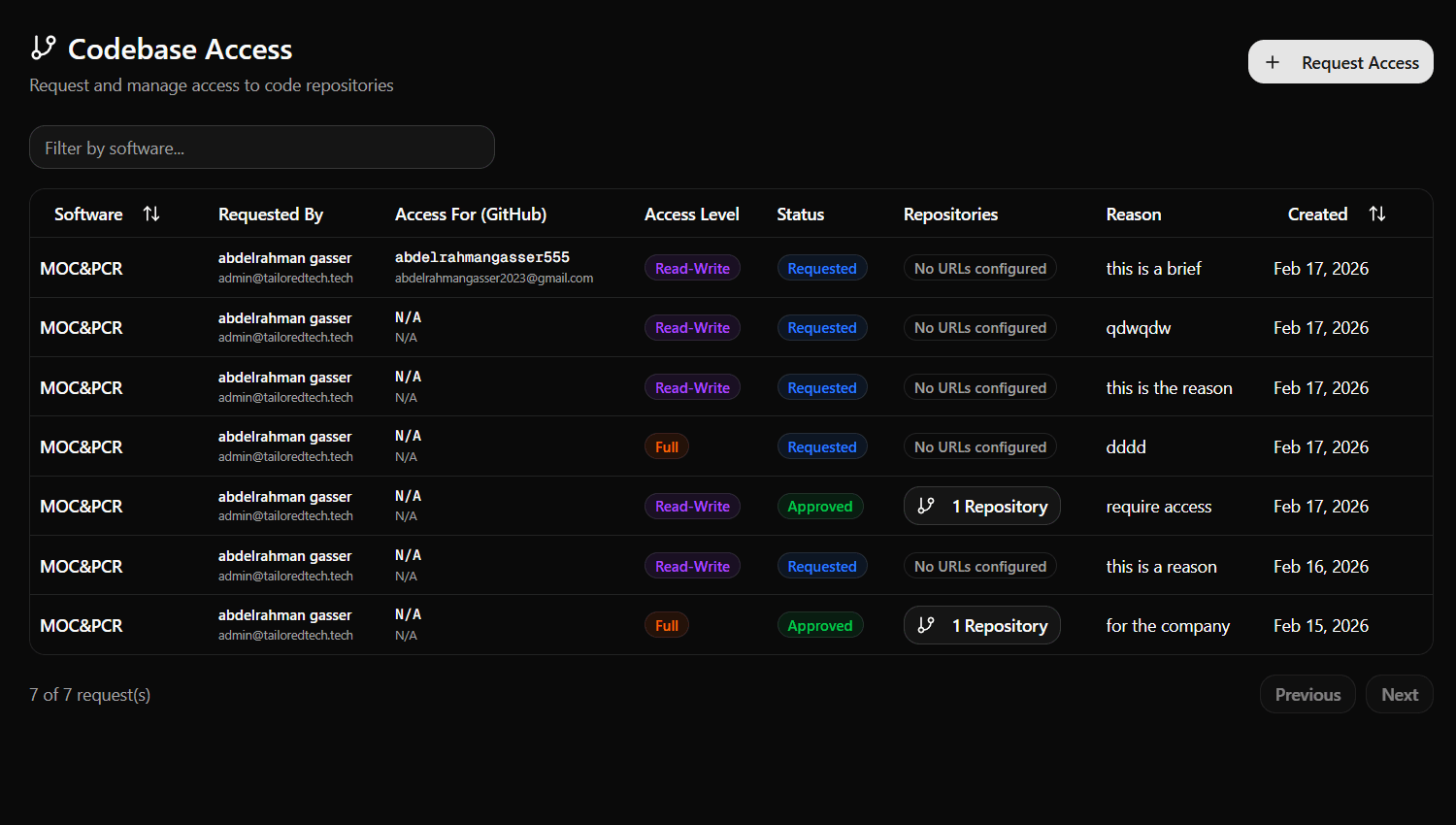Click the Previous pagination button
This screenshot has height=825, width=1456.
click(x=1307, y=694)
